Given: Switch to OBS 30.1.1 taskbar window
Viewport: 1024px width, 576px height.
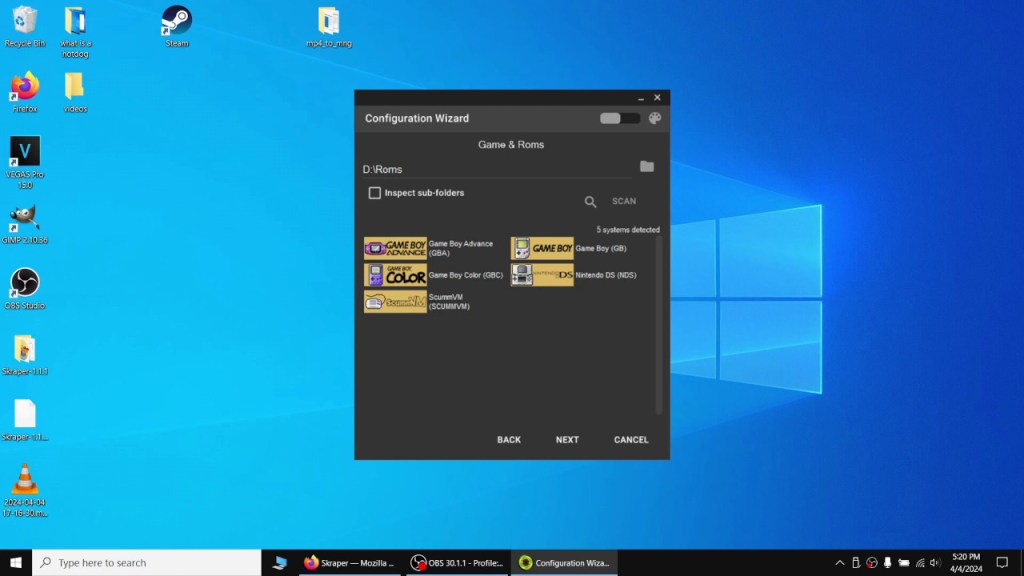Looking at the screenshot, I should pos(457,563).
